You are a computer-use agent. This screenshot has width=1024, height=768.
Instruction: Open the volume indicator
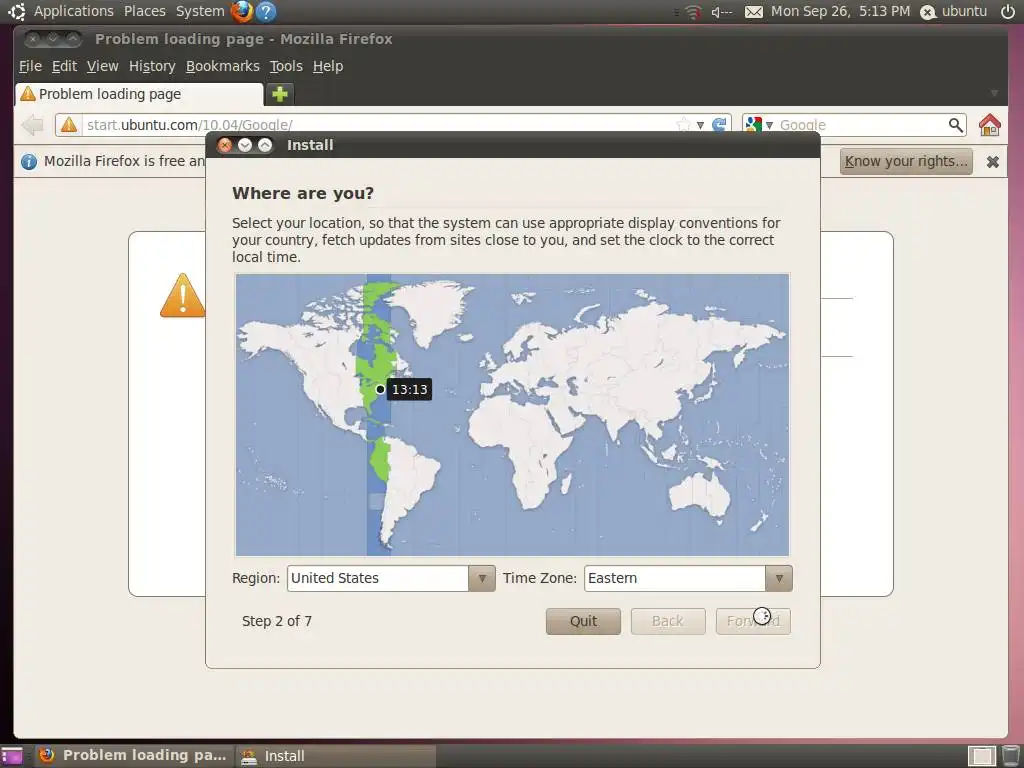click(722, 12)
